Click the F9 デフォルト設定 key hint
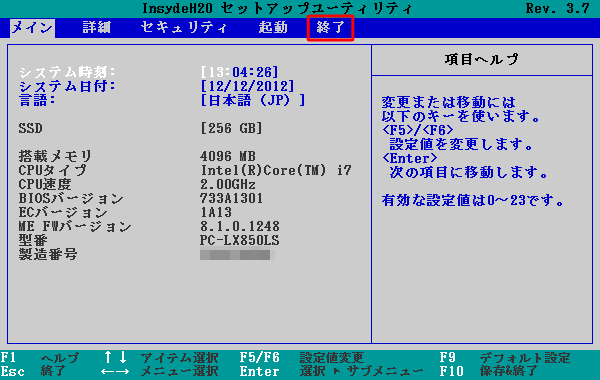Image resolution: width=600 pixels, height=380 pixels. click(505, 357)
